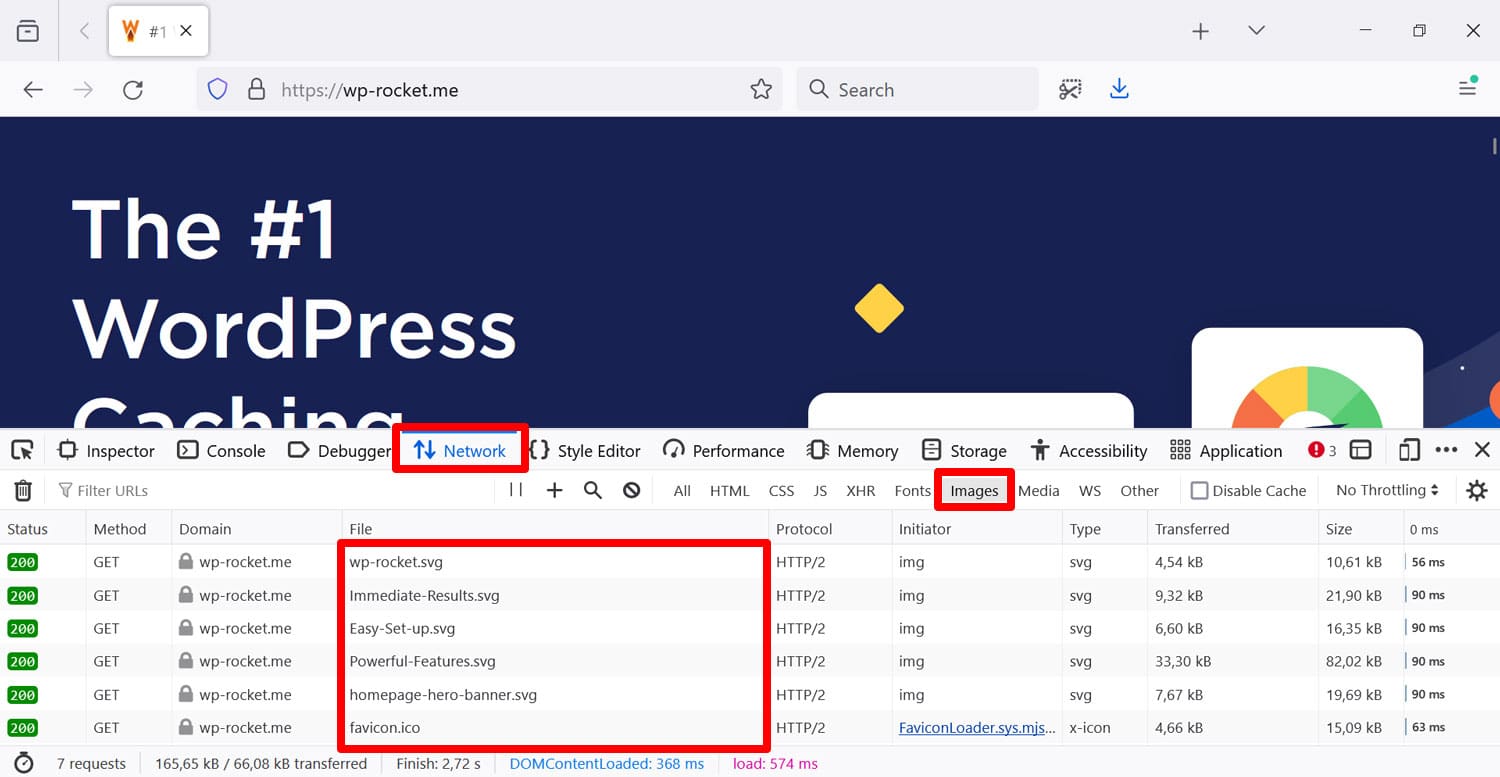Switch to the Console tab
Screen dimensions: 1500x777
click(x=222, y=451)
